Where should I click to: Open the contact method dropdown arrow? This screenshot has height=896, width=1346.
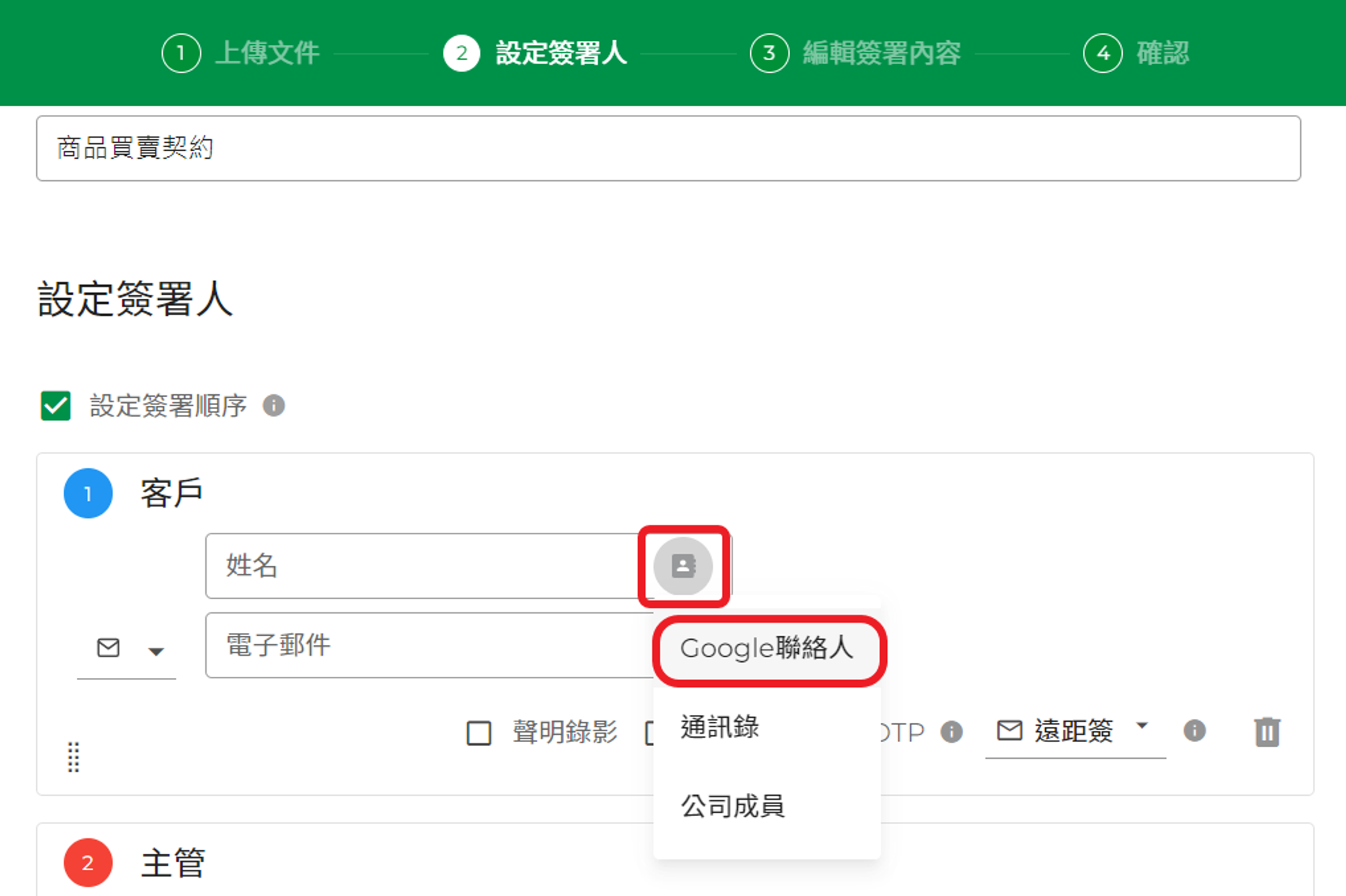(156, 651)
